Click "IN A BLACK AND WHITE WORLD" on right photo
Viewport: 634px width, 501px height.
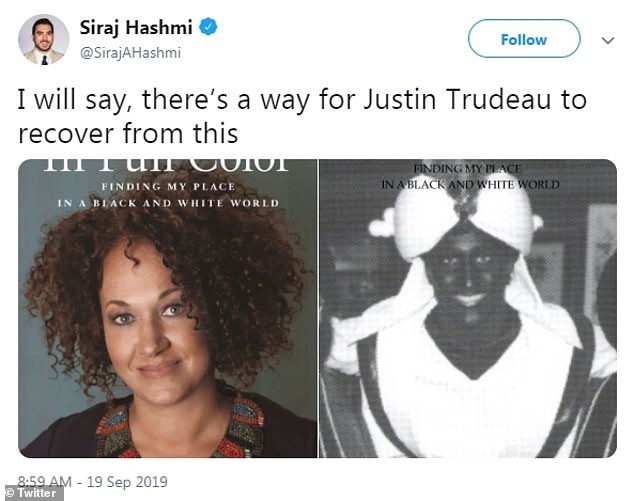(x=471, y=184)
